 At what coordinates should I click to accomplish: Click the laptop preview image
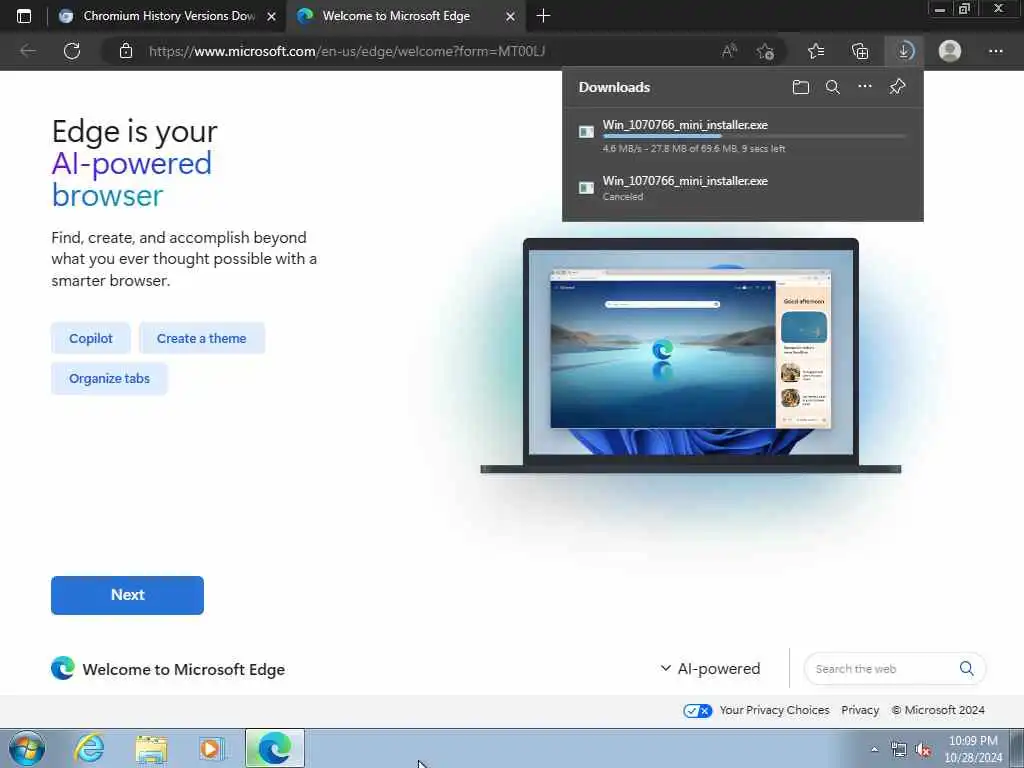(690, 356)
